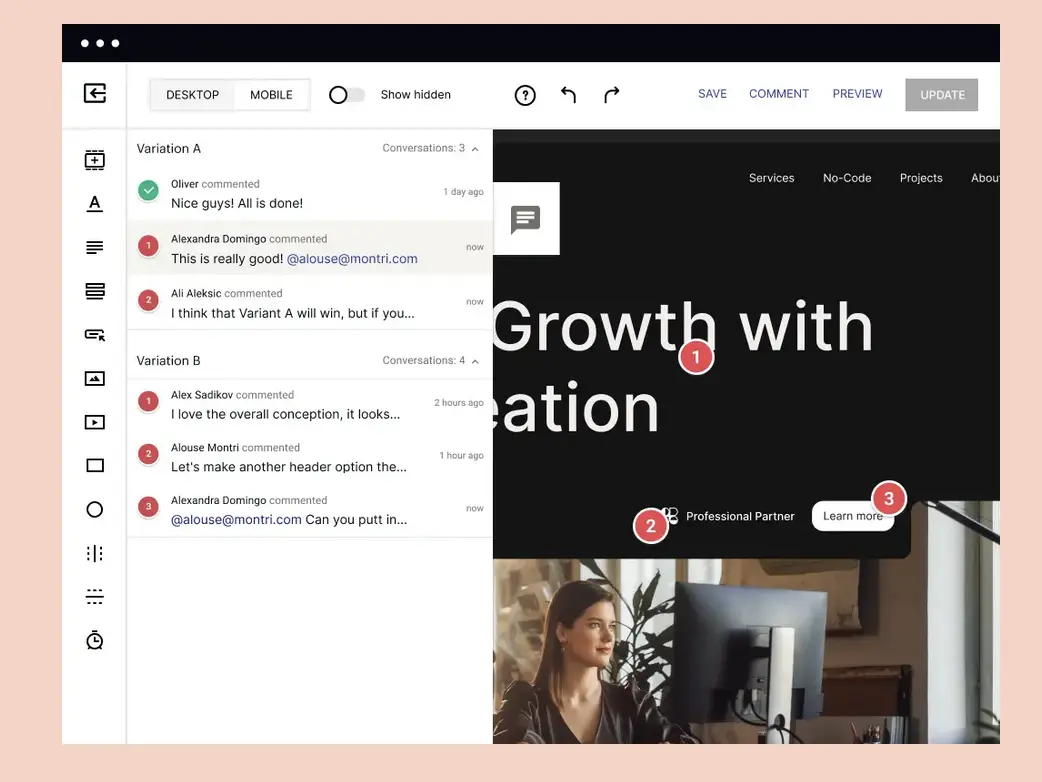Click the exit editor icon top-left
This screenshot has width=1042, height=782.
pyautogui.click(x=94, y=92)
